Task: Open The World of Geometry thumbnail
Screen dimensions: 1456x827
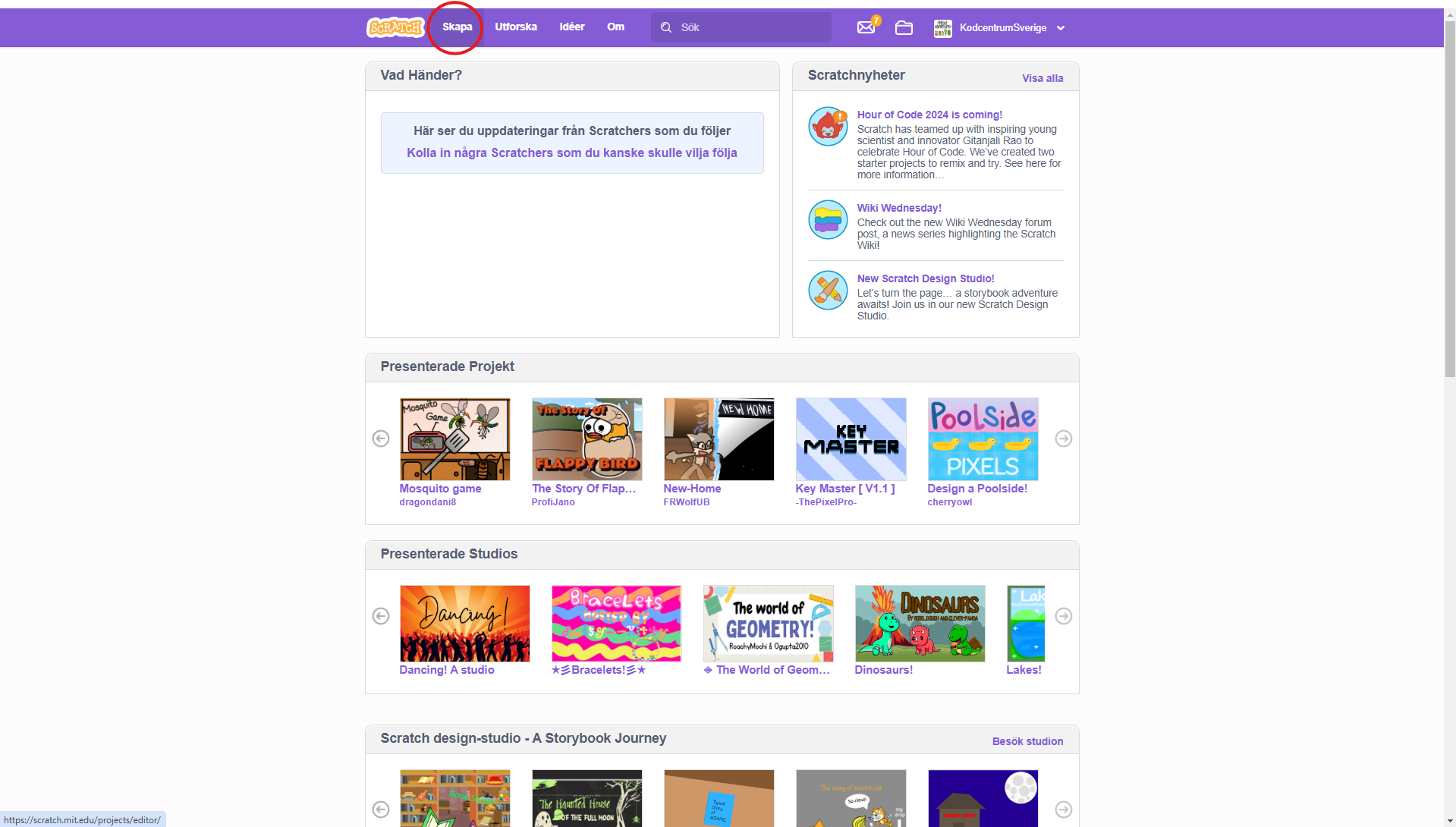Action: (768, 623)
